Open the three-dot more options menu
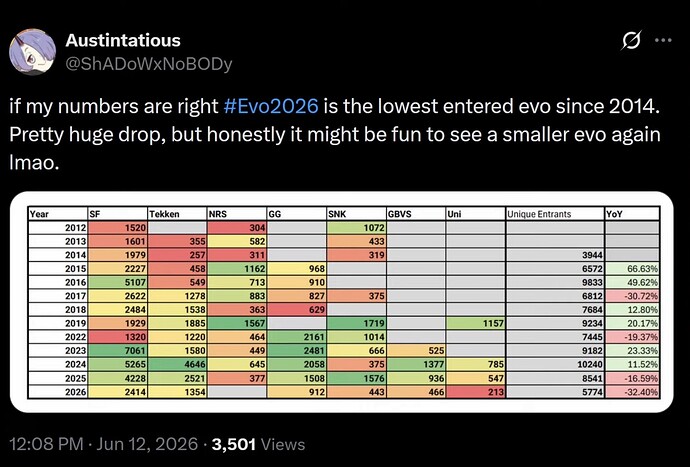 [x=663, y=40]
